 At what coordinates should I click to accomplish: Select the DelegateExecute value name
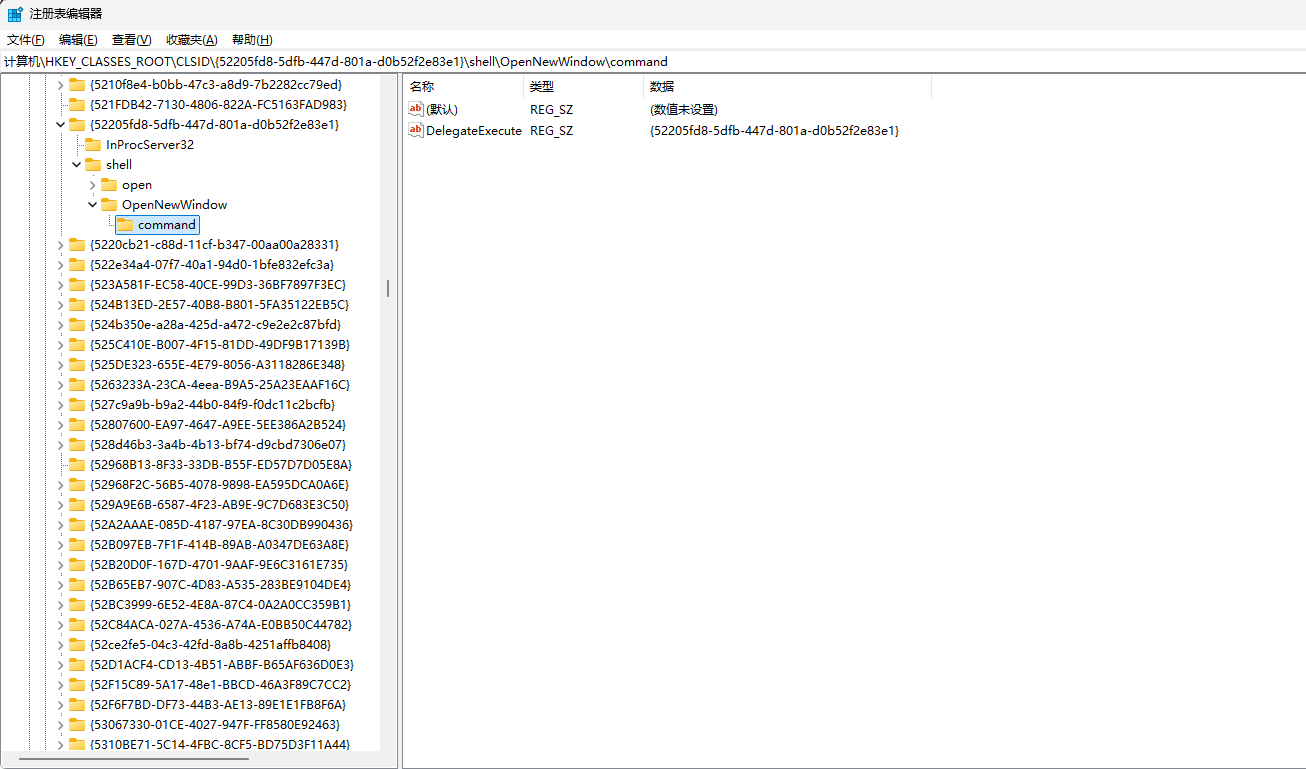click(x=474, y=130)
